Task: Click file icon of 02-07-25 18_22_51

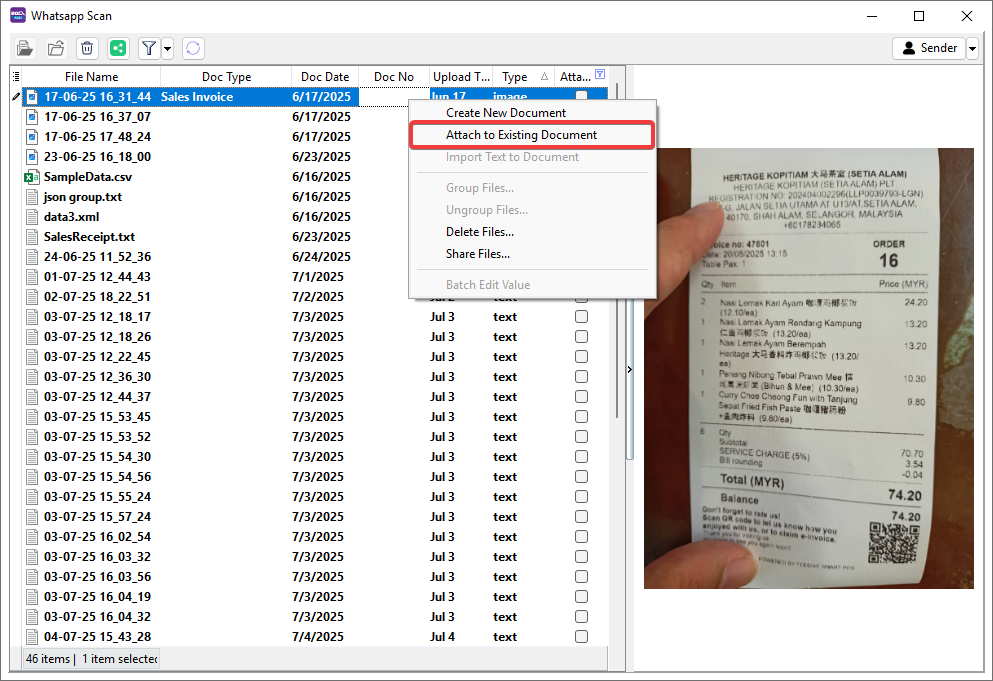Action: coord(32,297)
